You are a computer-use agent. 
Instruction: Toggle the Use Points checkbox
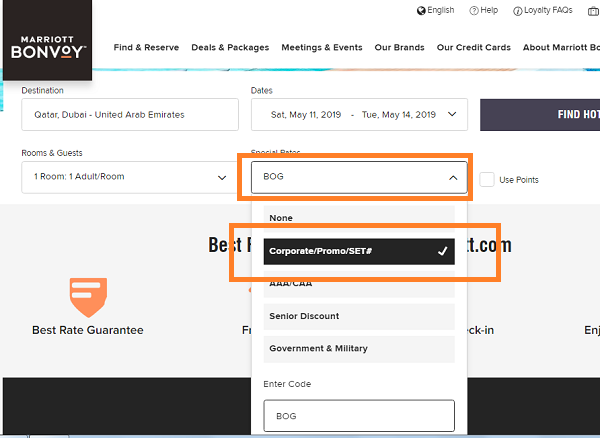click(487, 179)
